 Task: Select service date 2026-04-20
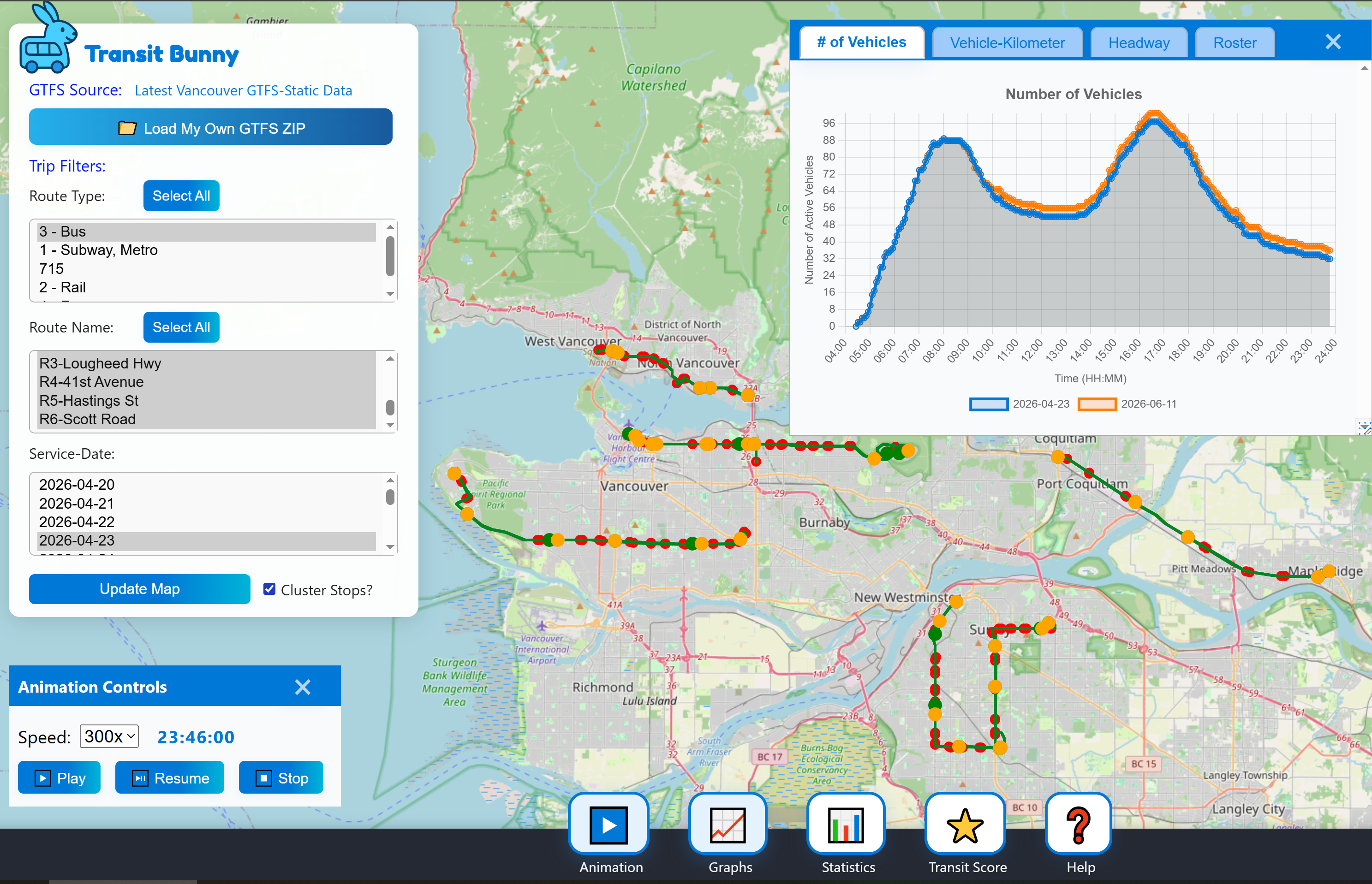tap(207, 485)
